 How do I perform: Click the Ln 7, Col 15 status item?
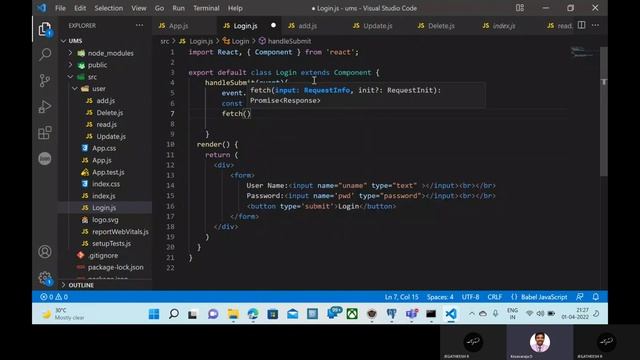pyautogui.click(x=401, y=297)
